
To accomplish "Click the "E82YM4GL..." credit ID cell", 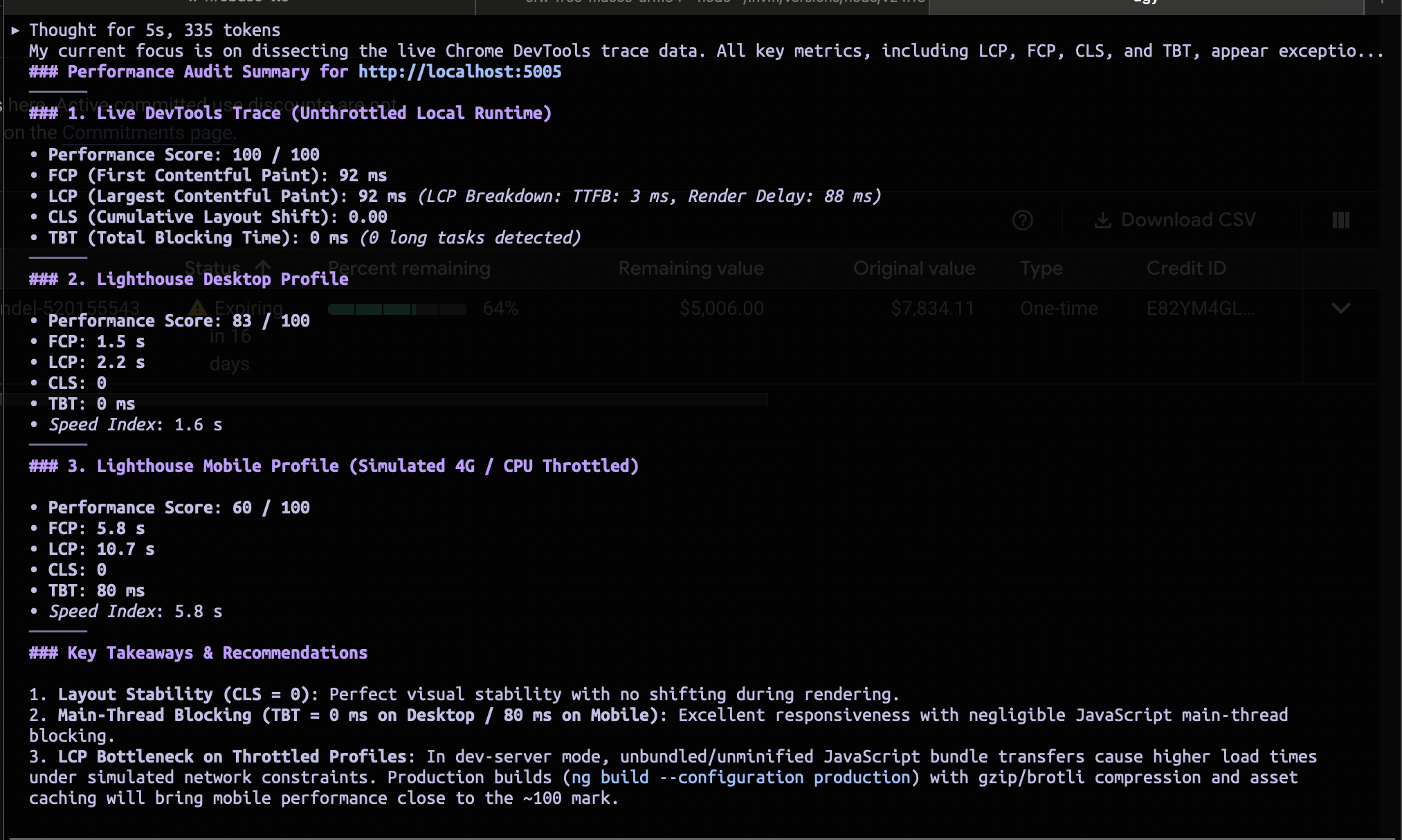I will (x=1201, y=308).
